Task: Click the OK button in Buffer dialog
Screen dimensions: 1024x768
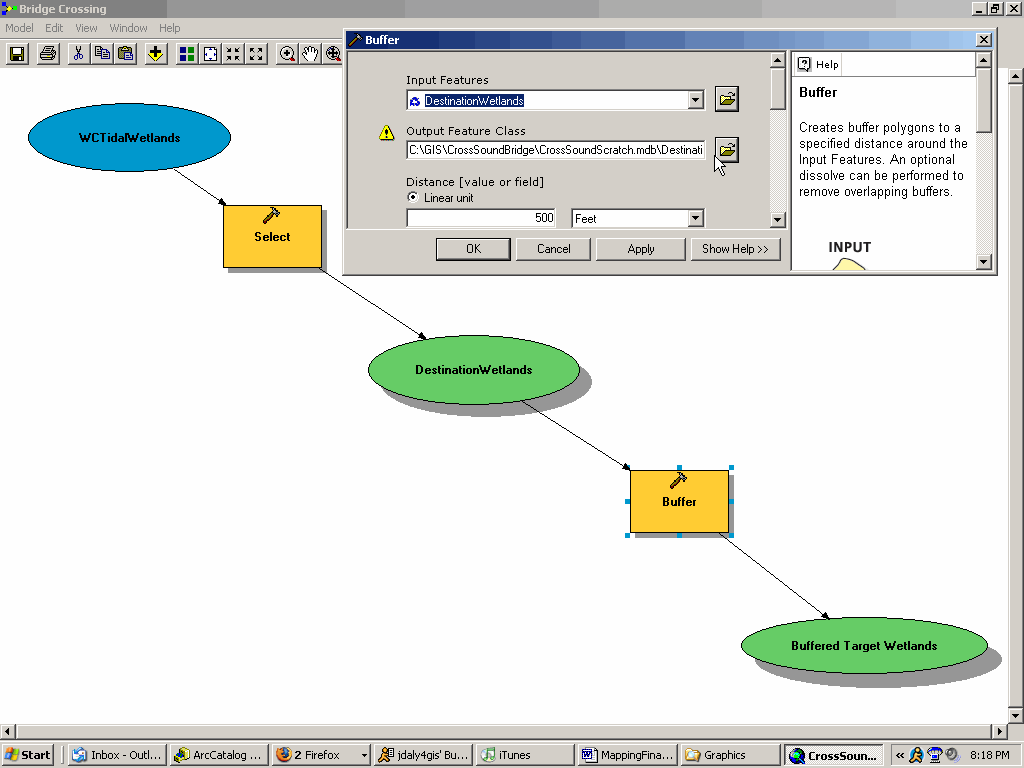Action: click(473, 249)
